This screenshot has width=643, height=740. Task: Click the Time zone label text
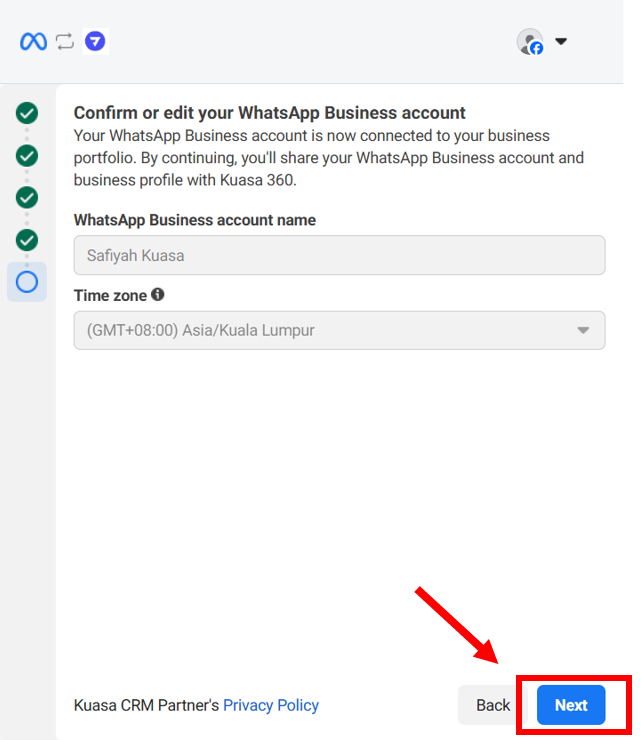(x=110, y=296)
